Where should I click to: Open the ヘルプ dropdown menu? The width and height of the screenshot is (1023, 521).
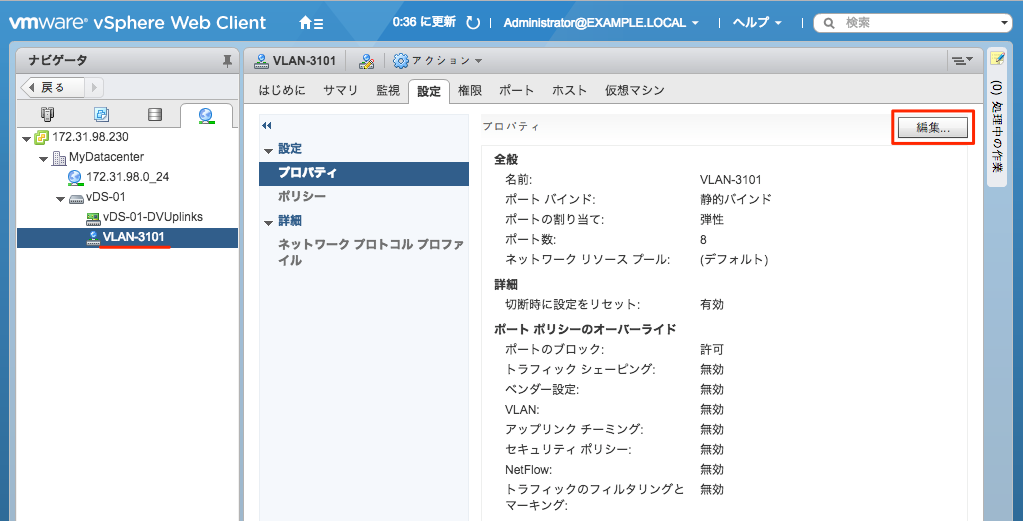click(757, 23)
